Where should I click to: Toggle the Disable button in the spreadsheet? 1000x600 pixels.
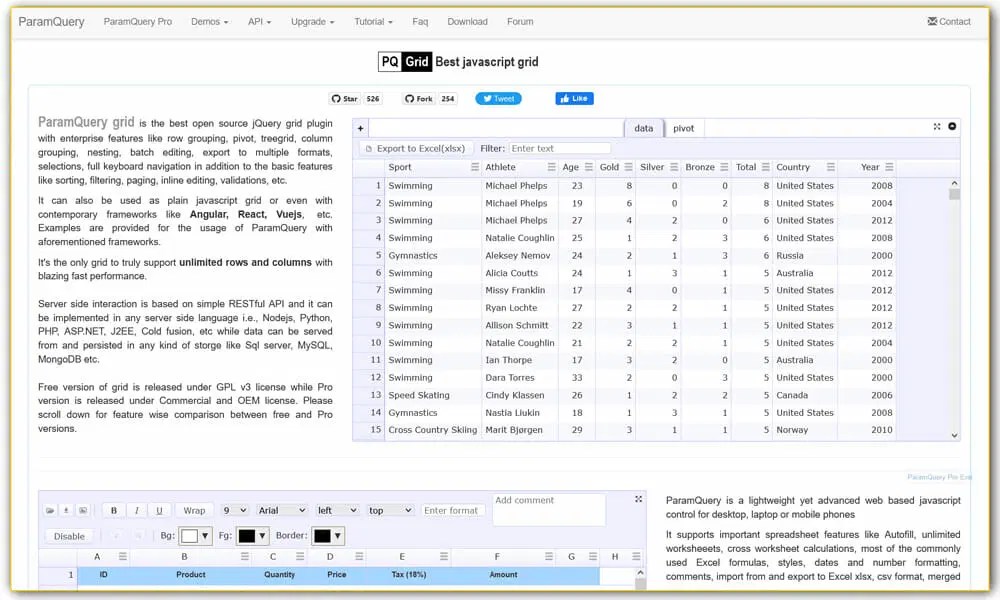coord(68,535)
